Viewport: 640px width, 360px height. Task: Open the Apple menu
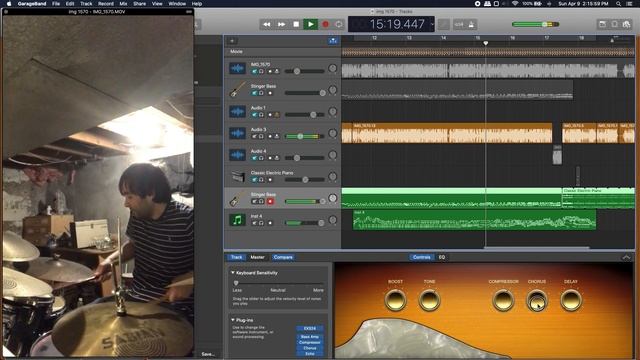(9, 4)
